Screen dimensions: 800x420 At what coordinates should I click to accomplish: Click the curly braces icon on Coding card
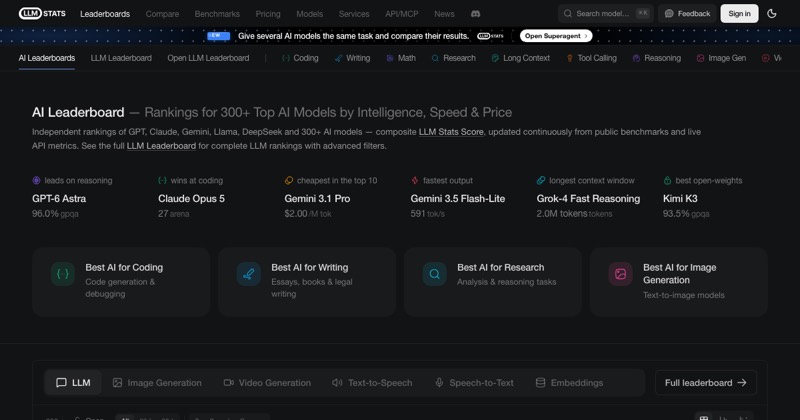pyautogui.click(x=63, y=274)
